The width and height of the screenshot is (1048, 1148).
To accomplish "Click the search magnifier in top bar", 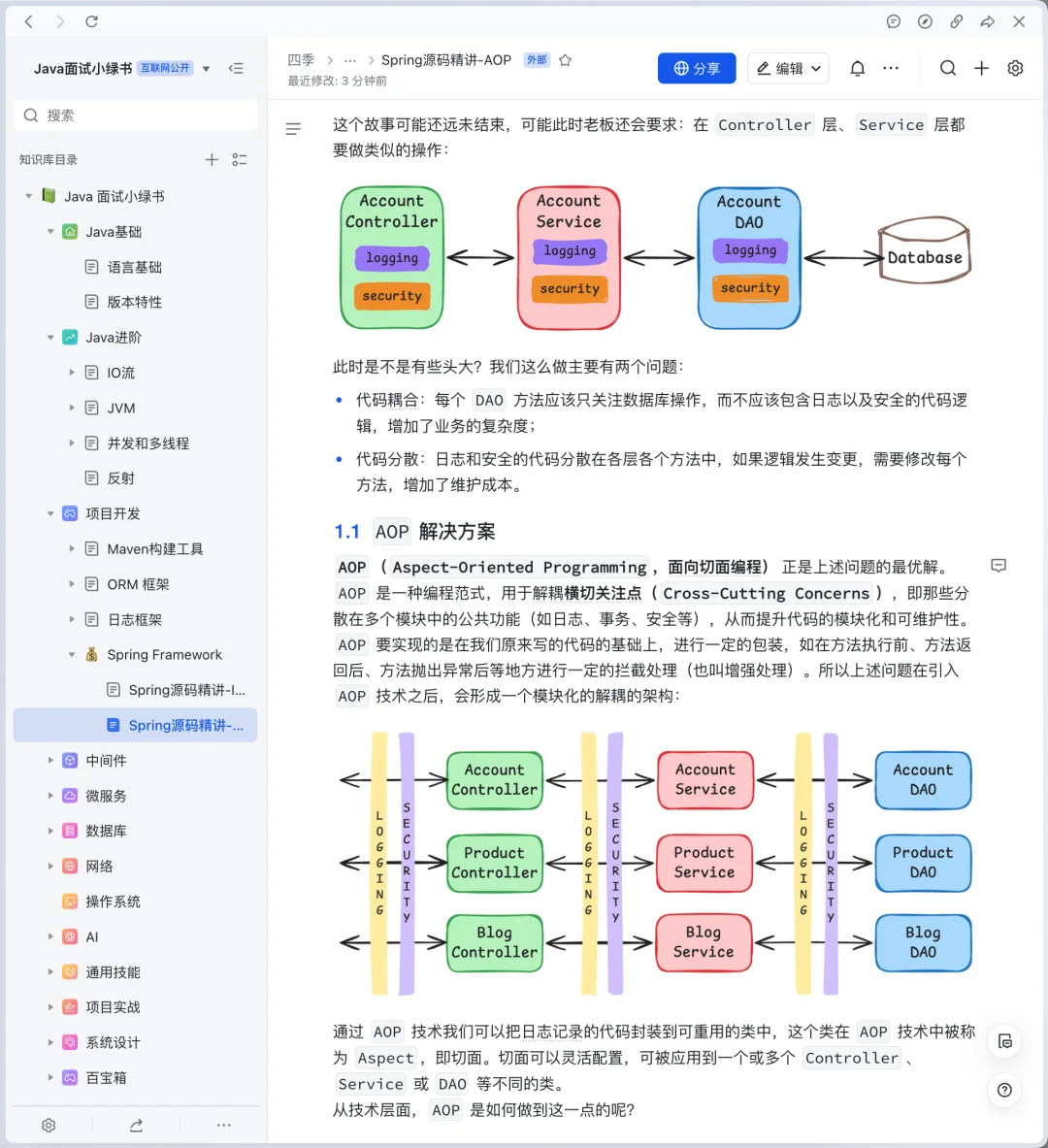I will click(947, 68).
